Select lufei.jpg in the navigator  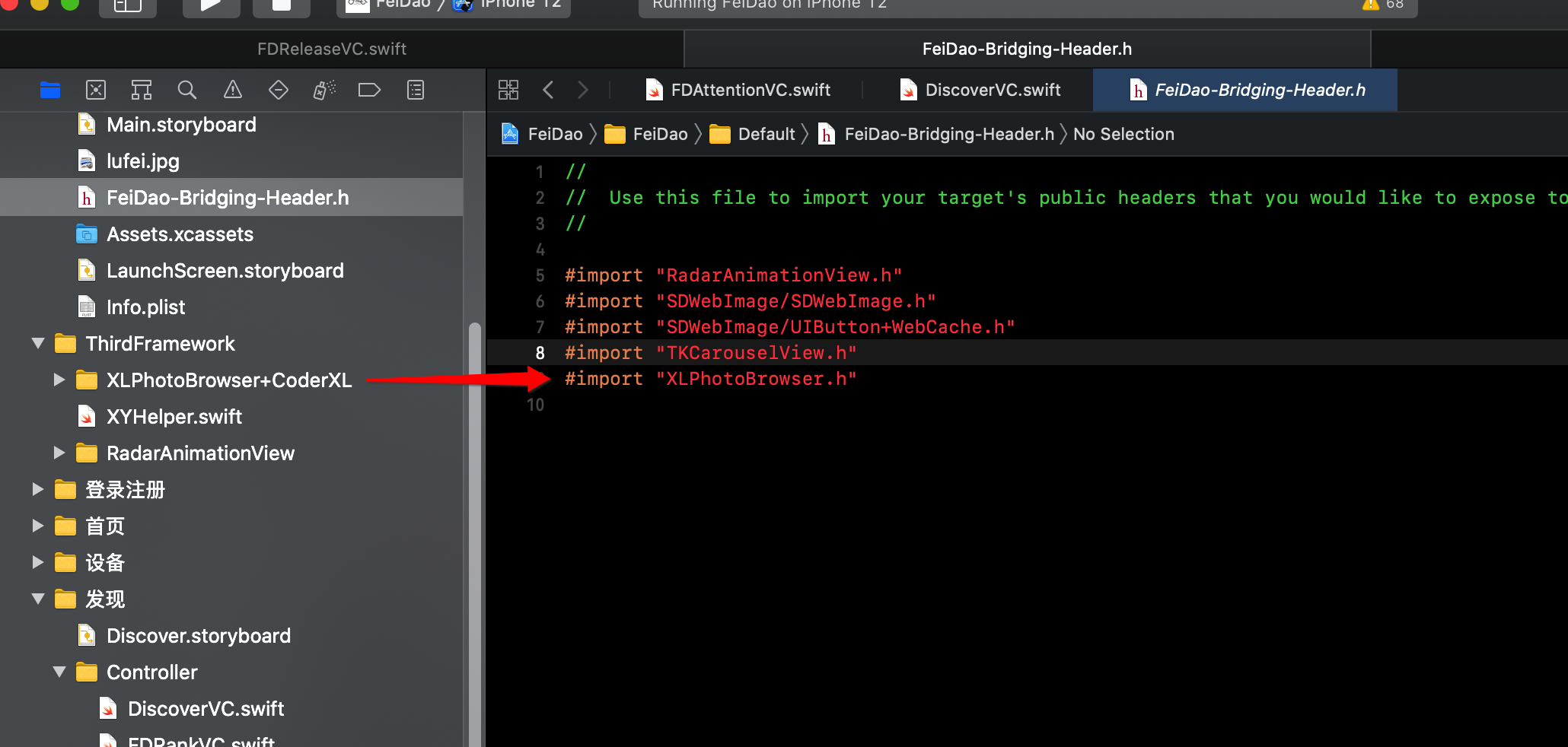[231, 161]
